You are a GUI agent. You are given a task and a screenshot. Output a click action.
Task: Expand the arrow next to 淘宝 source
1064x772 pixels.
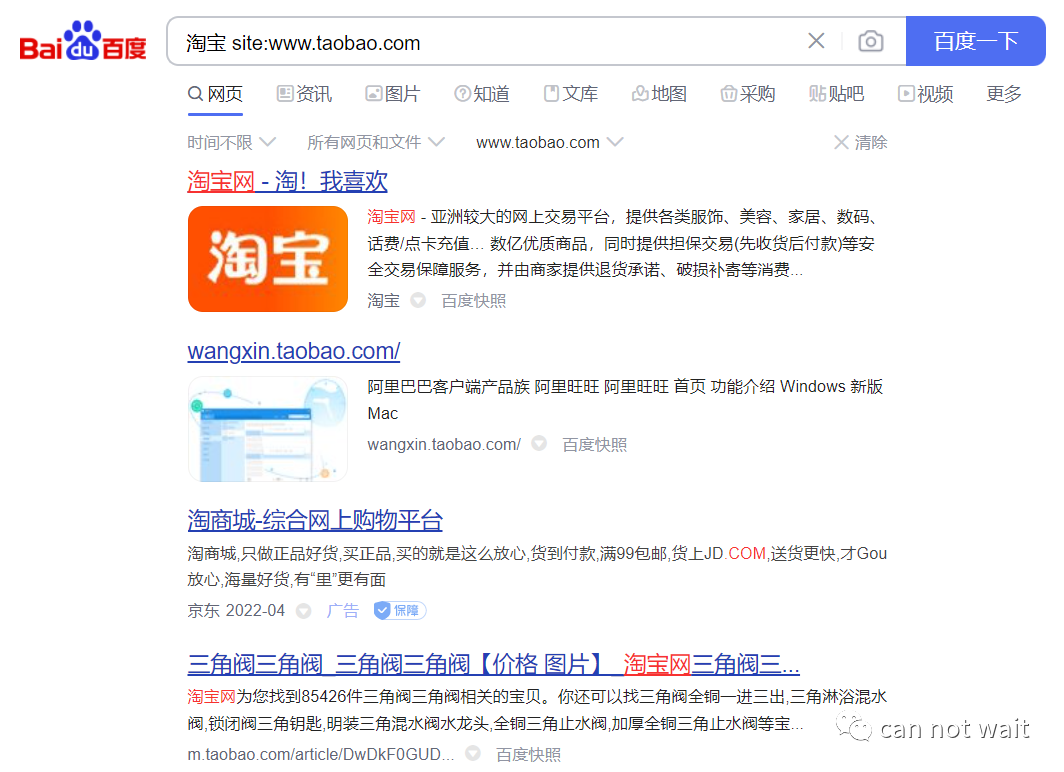coord(418,300)
